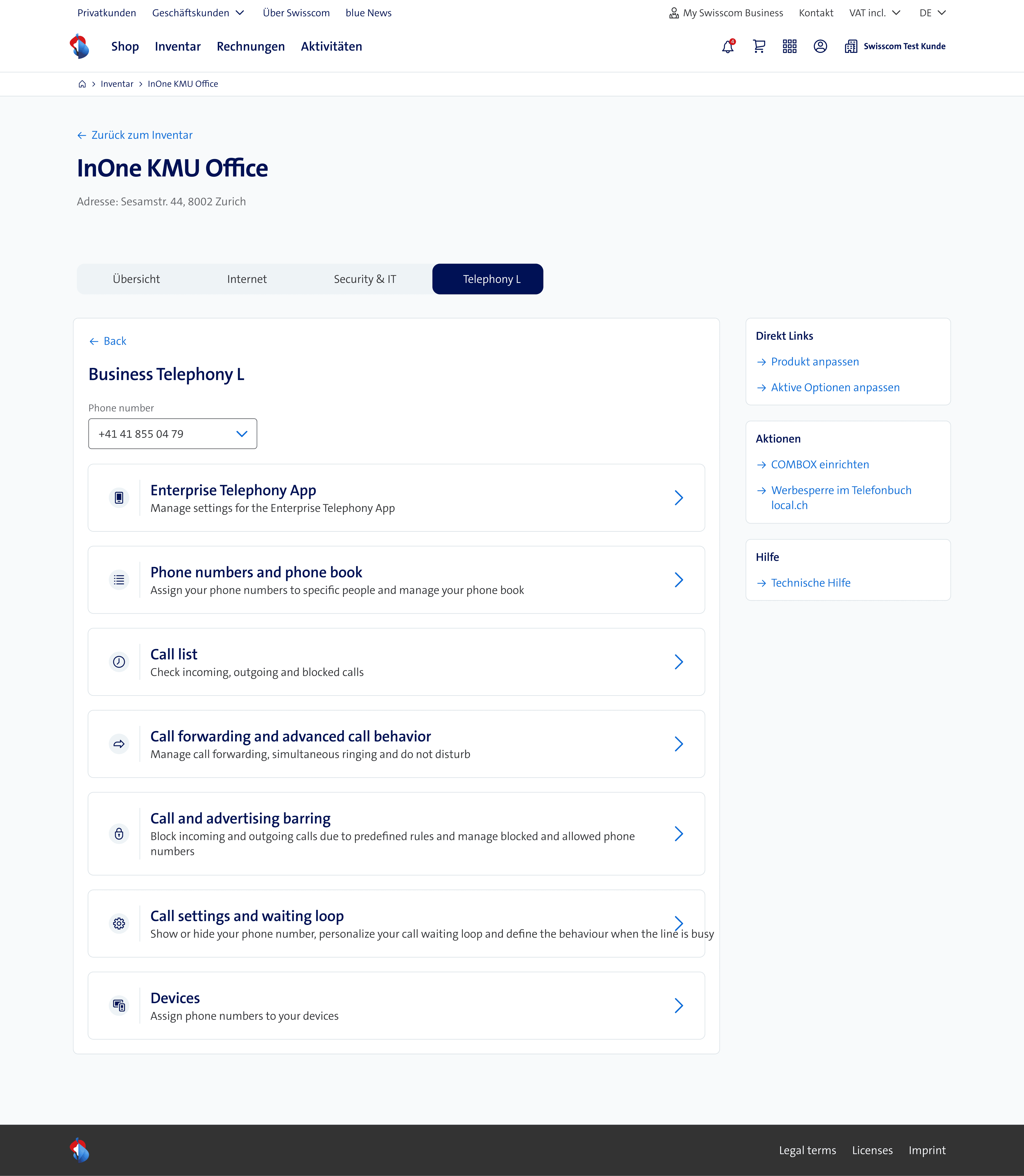Click the Back link in the telephony panel

point(115,342)
